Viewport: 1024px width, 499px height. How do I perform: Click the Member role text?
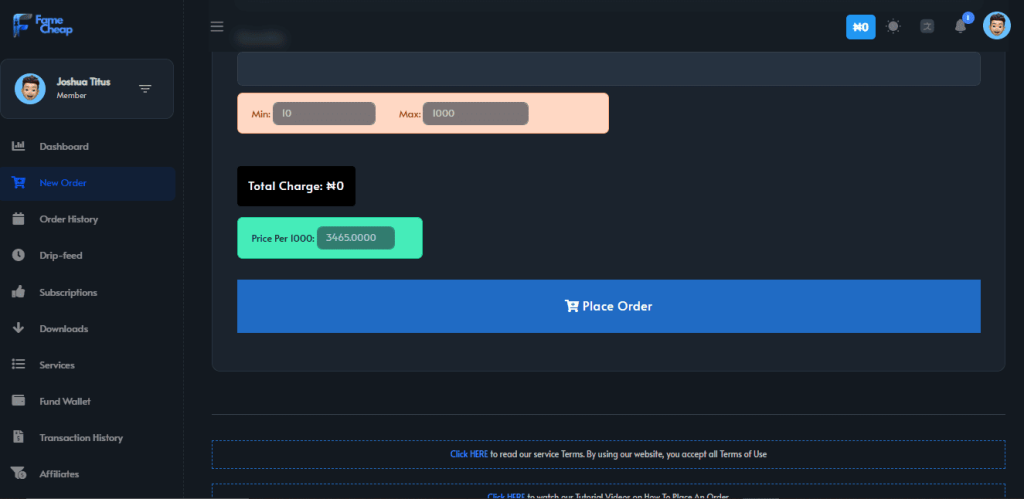tap(71, 96)
